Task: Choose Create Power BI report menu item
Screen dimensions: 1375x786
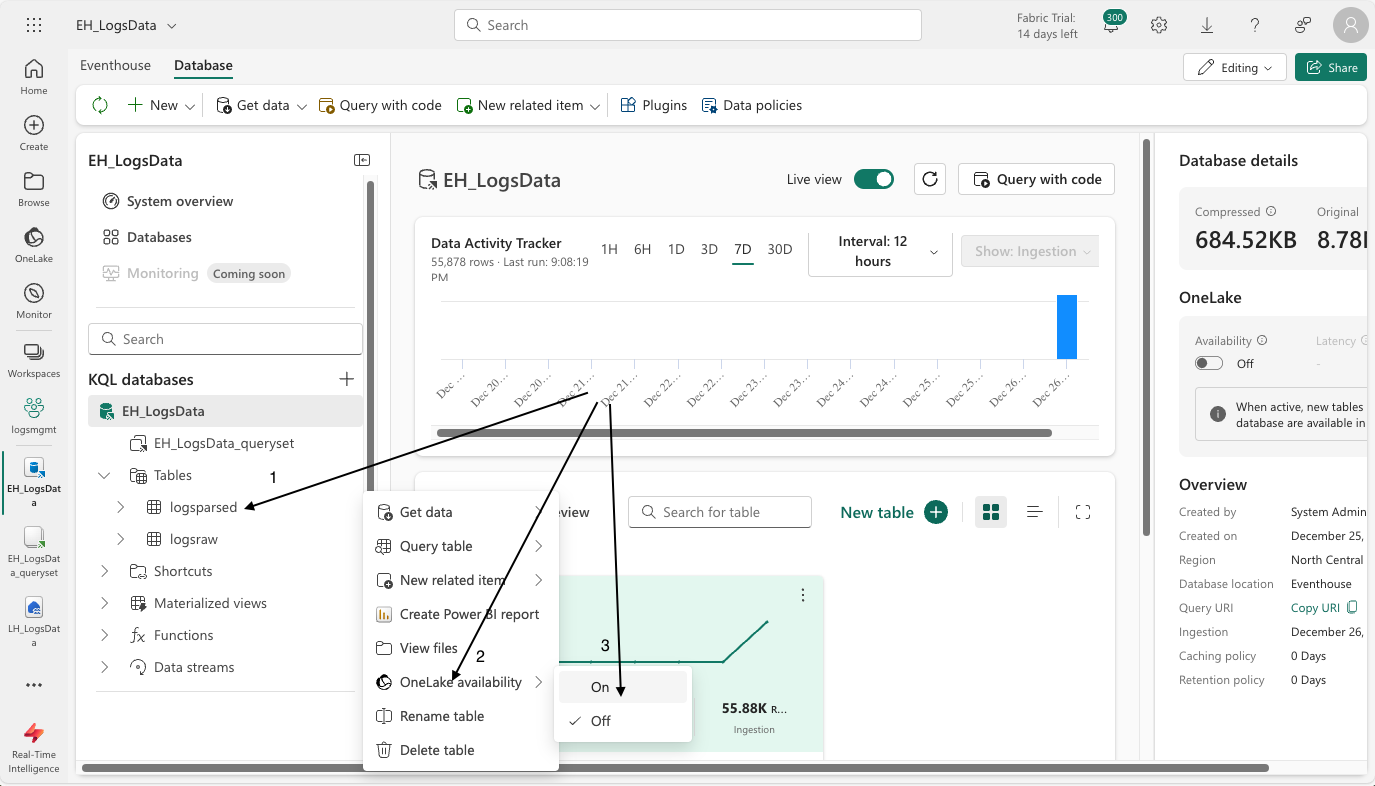Action: (x=460, y=614)
